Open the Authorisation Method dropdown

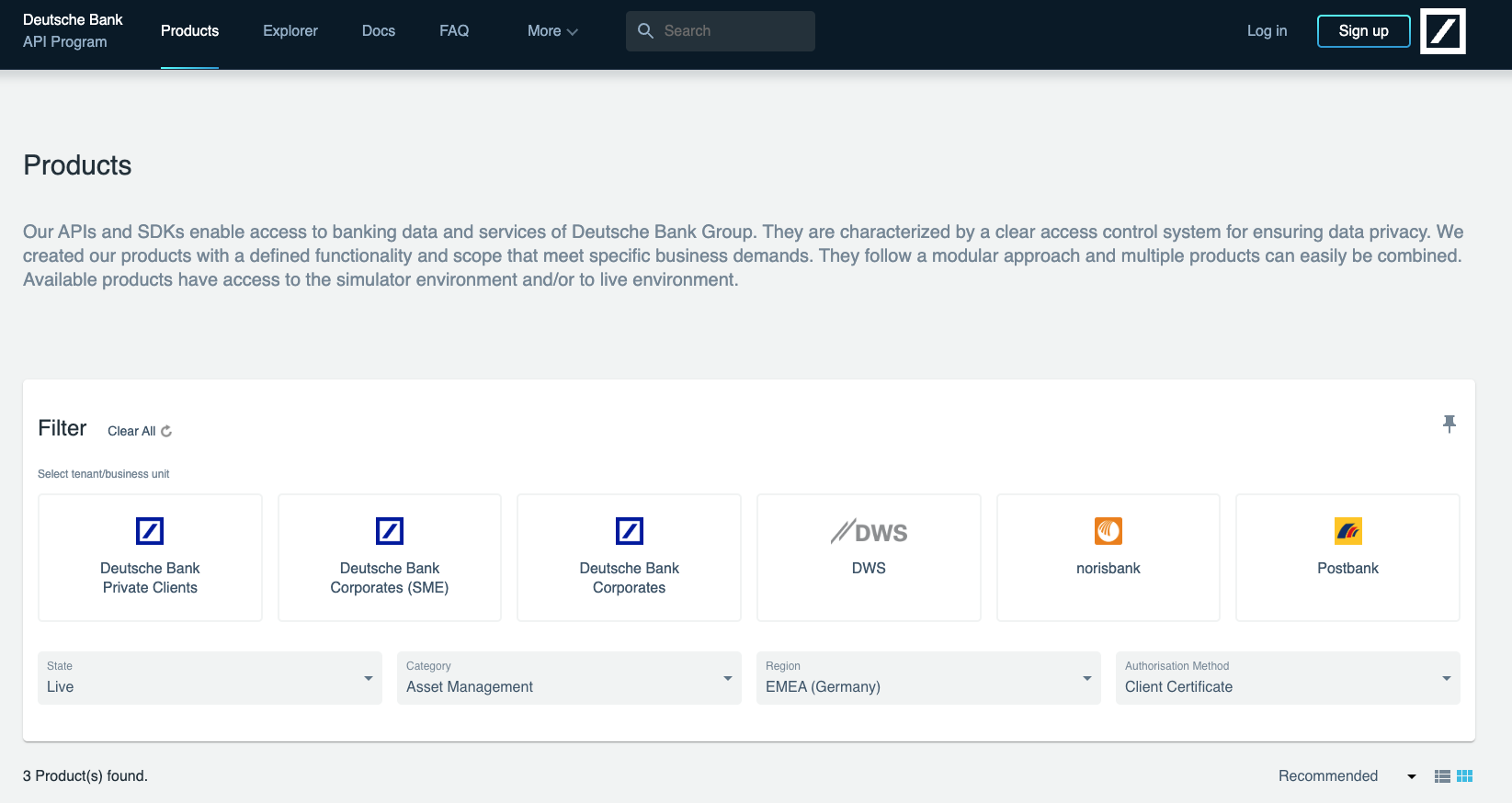point(1288,678)
